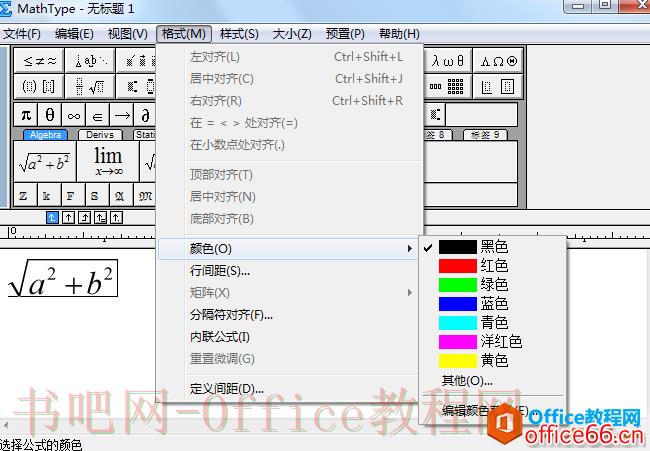
Task: Insert the Fraktur S symbol
Action: point(95,195)
